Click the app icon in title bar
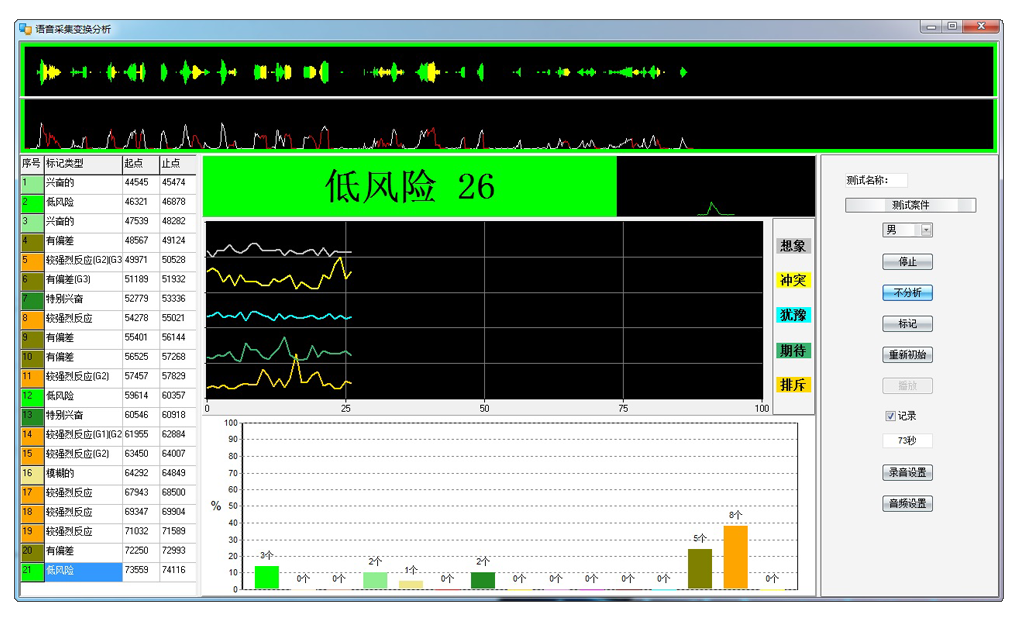The image size is (1033, 623). (x=25, y=29)
